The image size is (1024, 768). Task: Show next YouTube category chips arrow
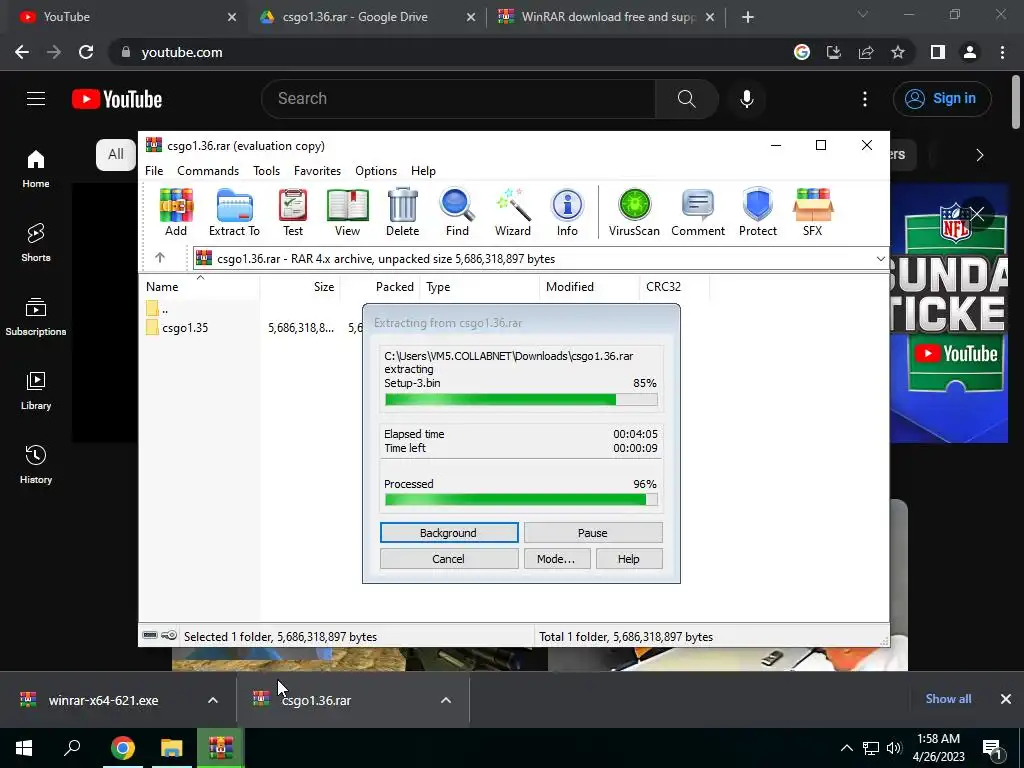(x=980, y=155)
